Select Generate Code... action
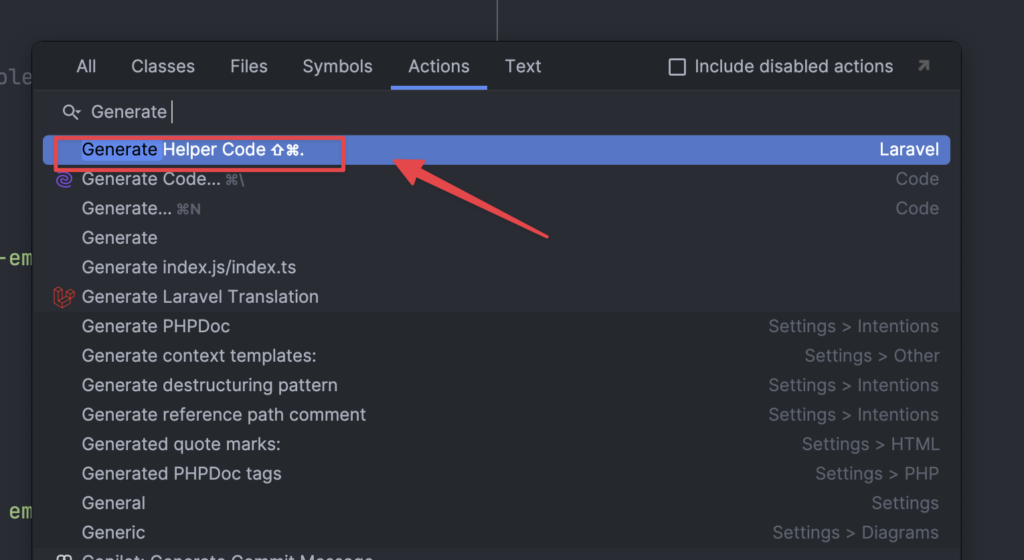 point(151,179)
